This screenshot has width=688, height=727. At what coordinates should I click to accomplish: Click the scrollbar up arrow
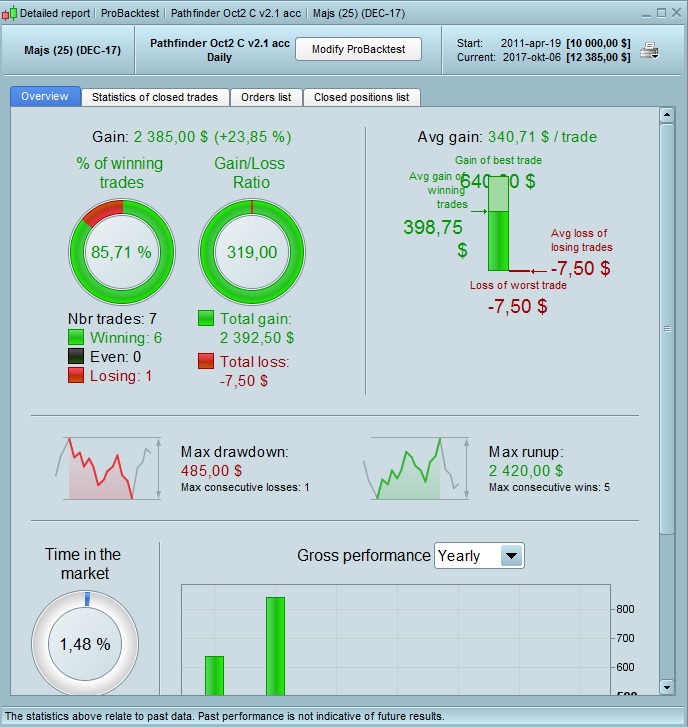667,115
